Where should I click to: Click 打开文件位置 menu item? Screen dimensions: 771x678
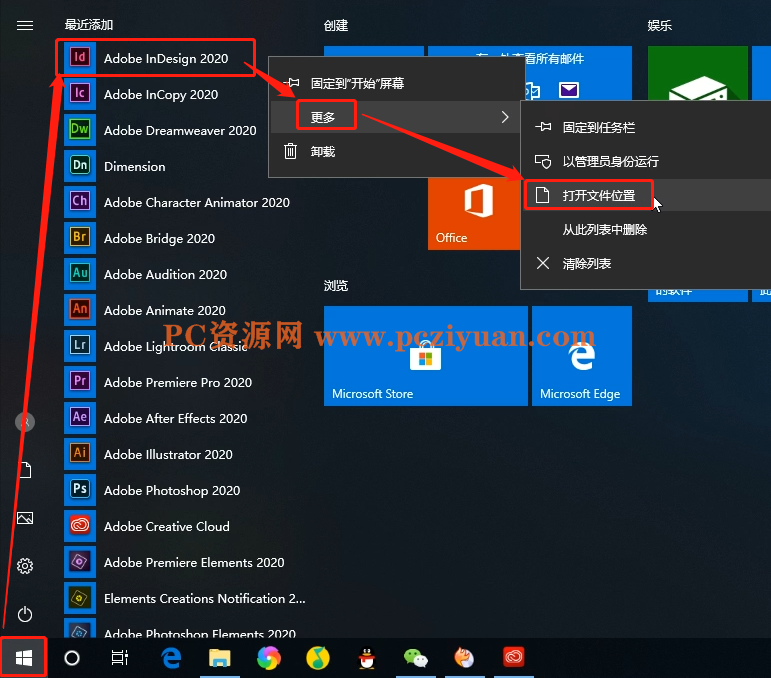(x=646, y=195)
